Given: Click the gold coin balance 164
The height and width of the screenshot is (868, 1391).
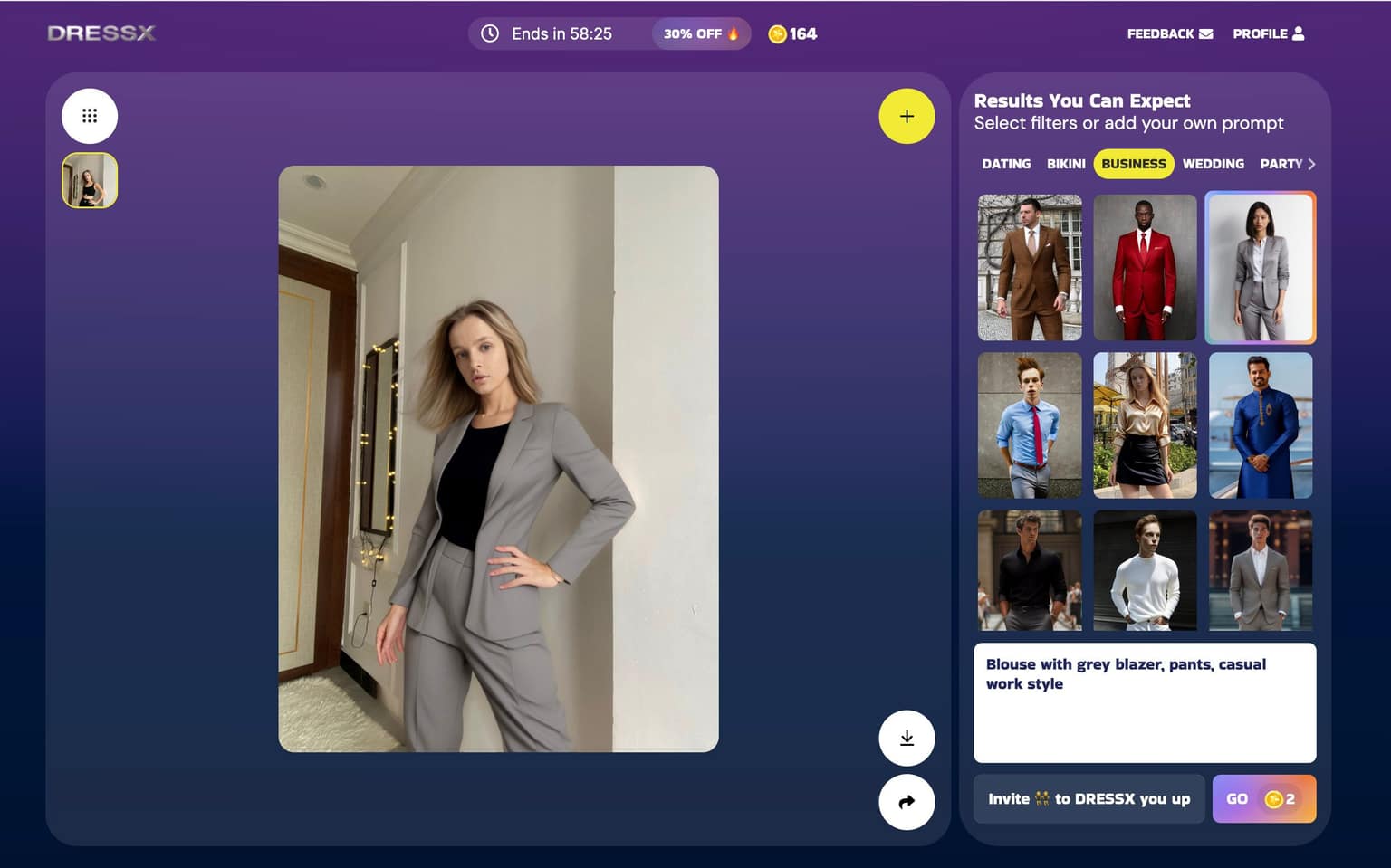Looking at the screenshot, I should [792, 33].
